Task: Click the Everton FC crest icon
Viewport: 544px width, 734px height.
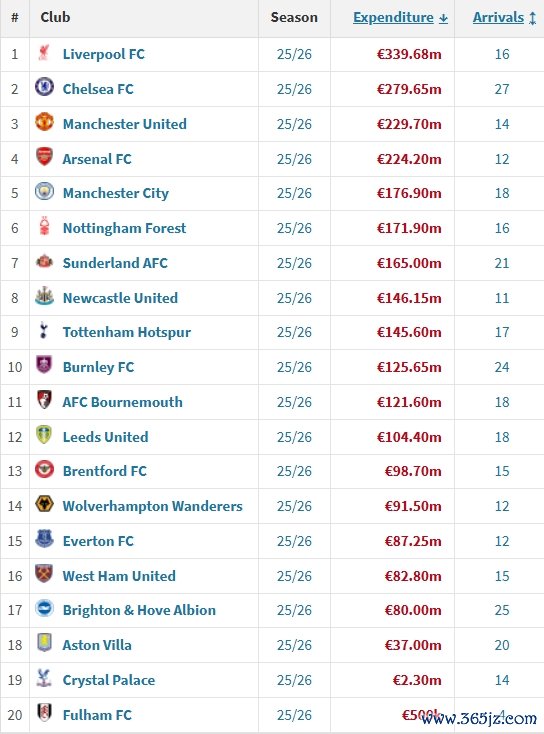Action: click(x=44, y=539)
